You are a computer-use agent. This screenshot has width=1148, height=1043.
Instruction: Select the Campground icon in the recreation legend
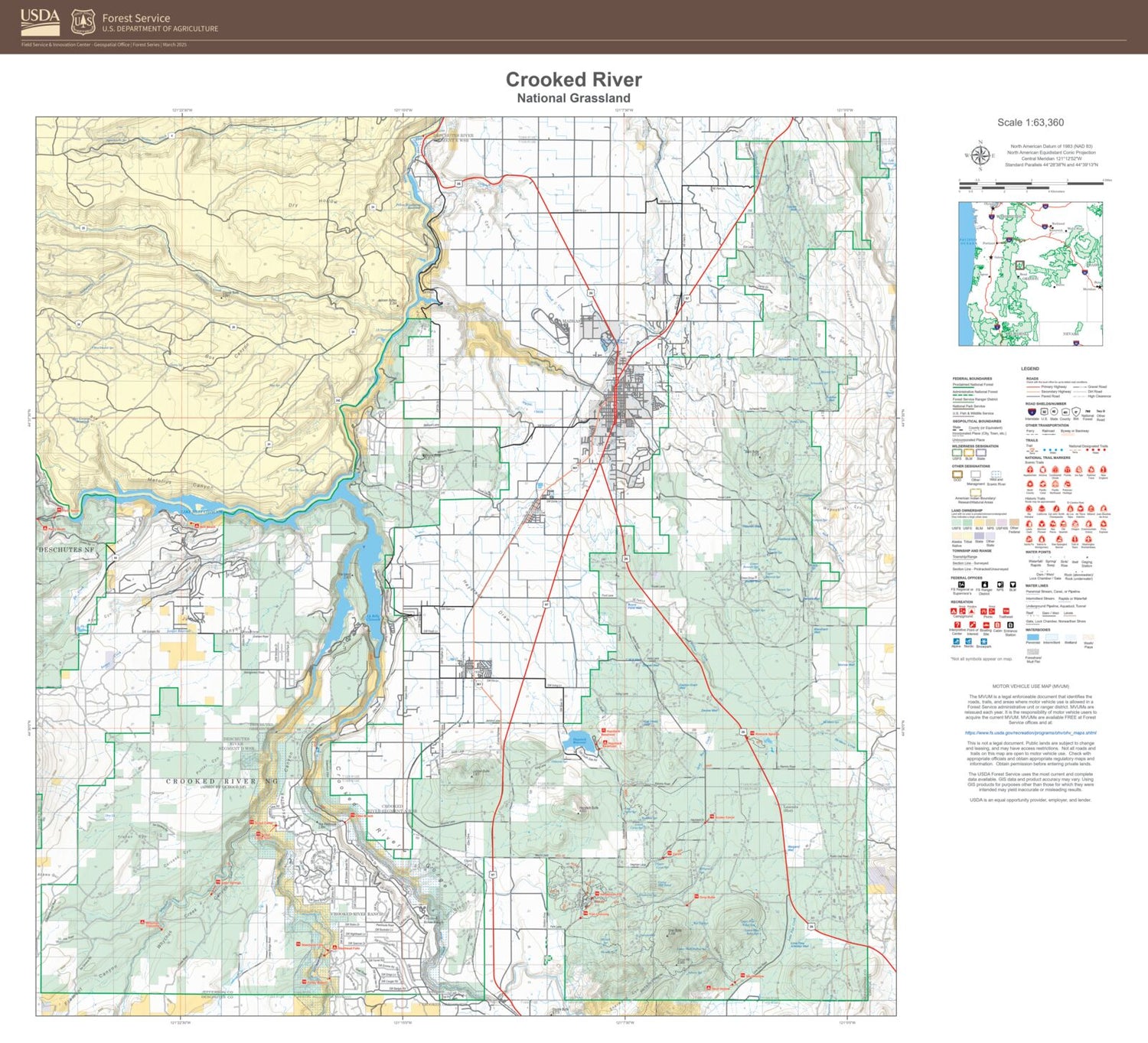point(954,611)
